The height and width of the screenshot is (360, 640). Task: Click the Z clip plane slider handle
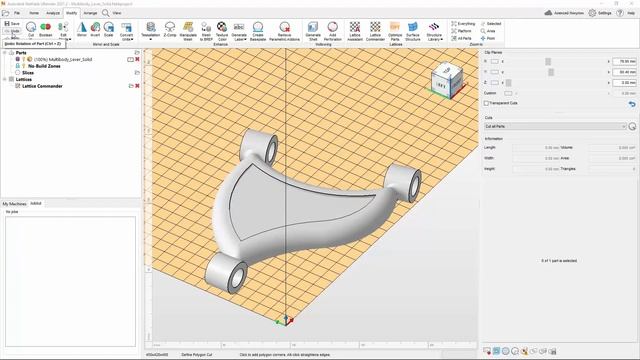(508, 82)
